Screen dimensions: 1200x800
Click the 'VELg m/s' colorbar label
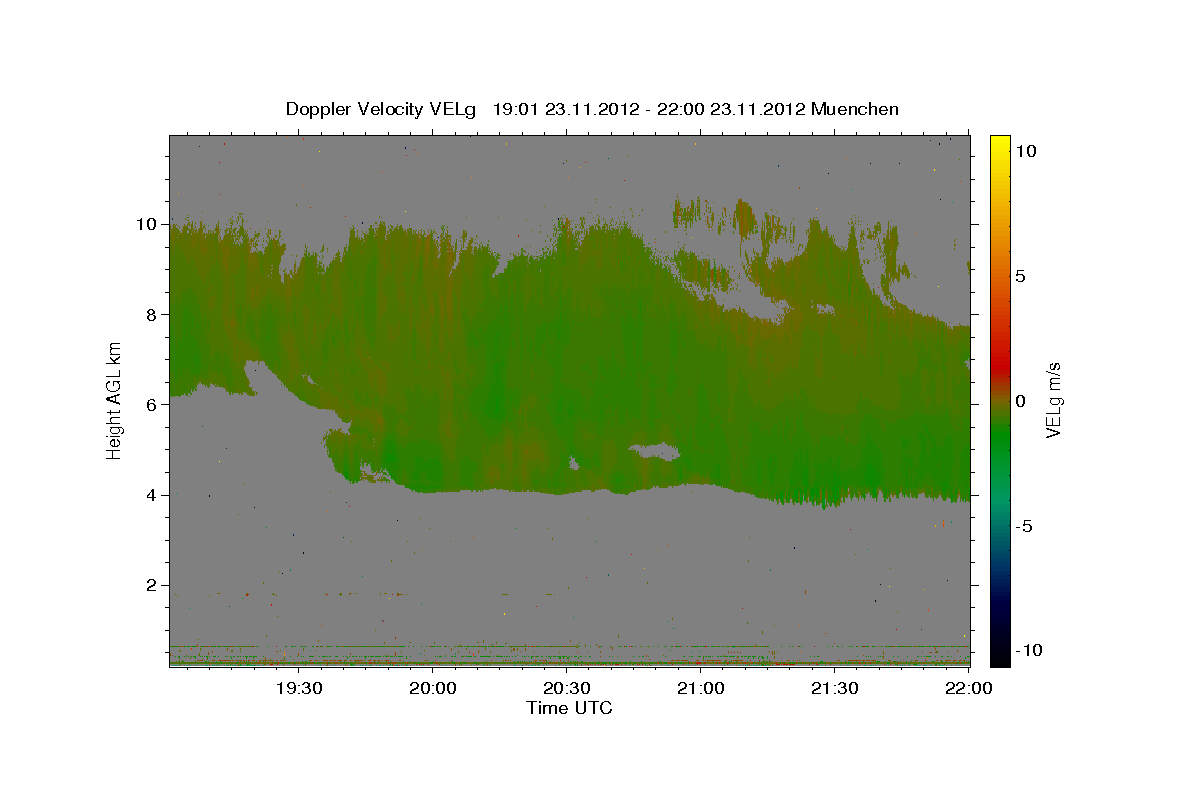click(1054, 400)
